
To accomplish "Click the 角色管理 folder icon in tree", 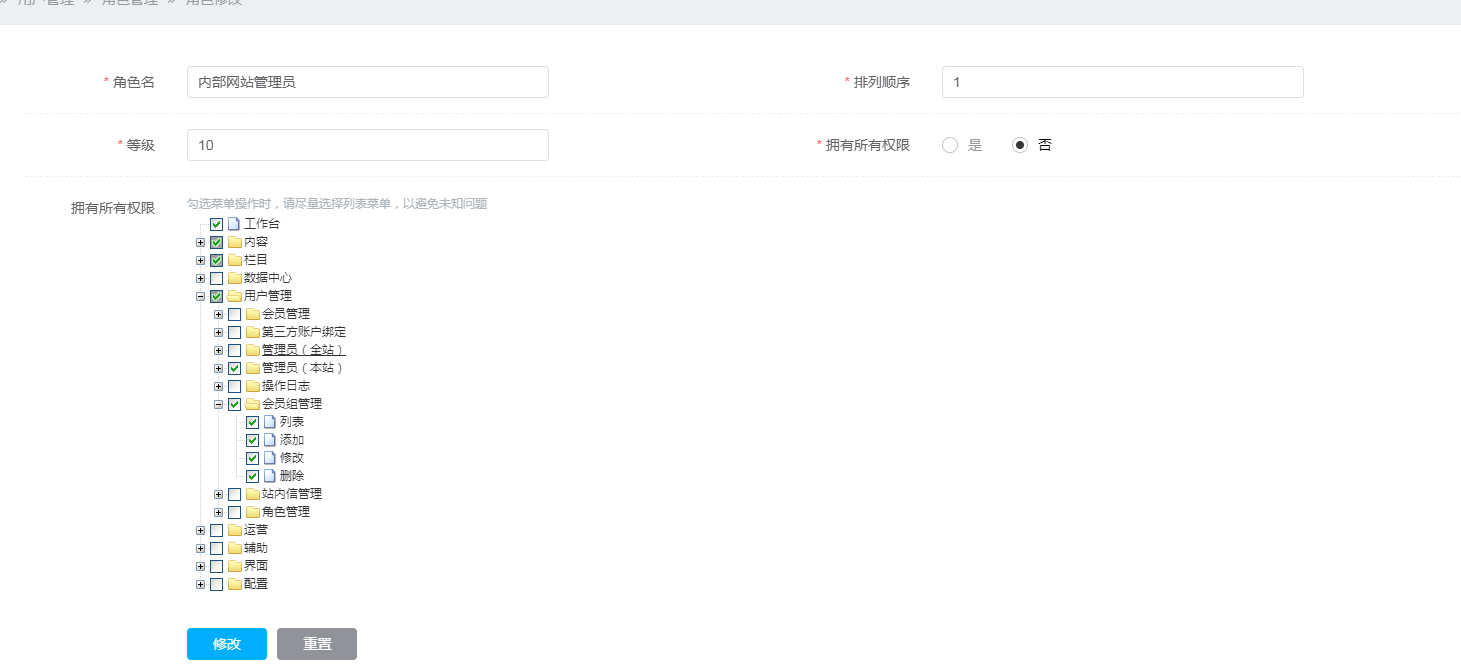I will [x=253, y=512].
